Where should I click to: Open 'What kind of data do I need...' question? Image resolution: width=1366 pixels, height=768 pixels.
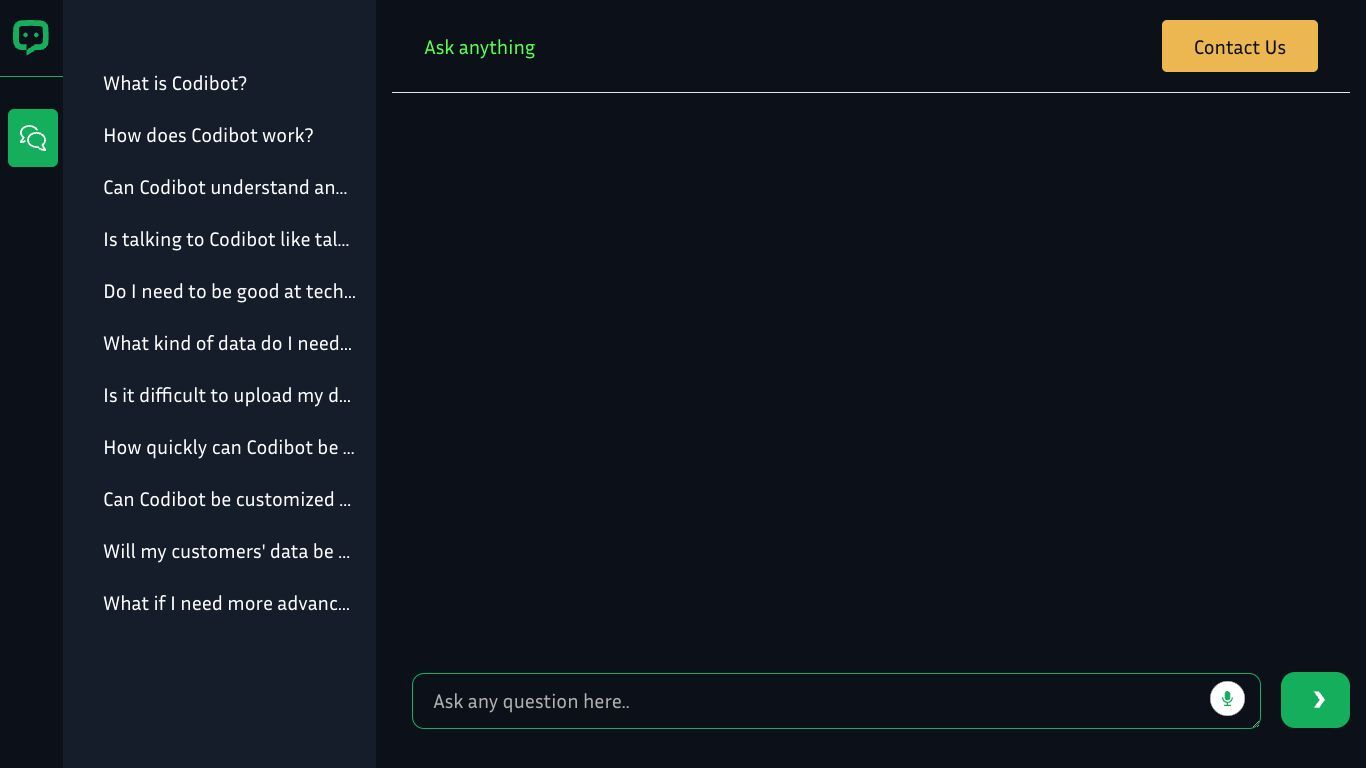(x=228, y=343)
